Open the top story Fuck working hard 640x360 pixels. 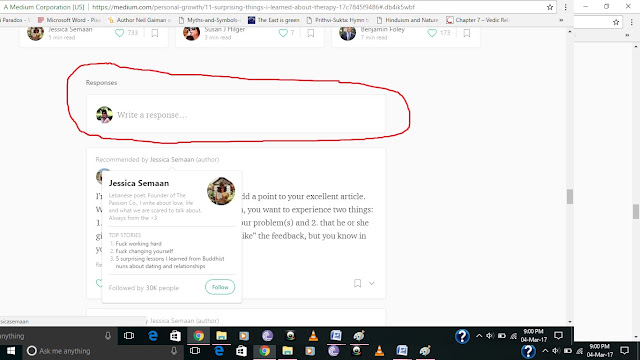click(138, 244)
